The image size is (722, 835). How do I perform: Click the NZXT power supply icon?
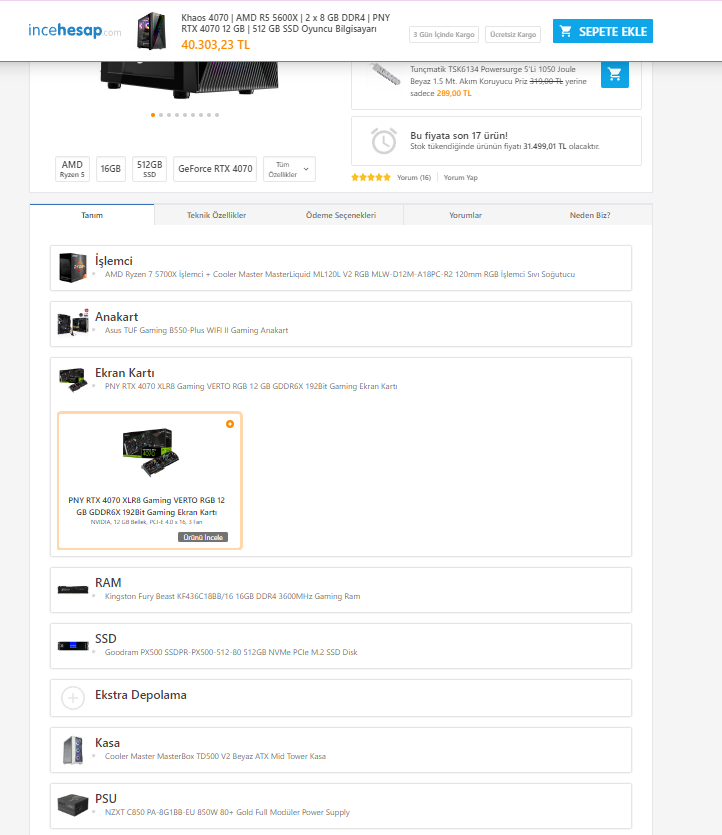tap(73, 805)
